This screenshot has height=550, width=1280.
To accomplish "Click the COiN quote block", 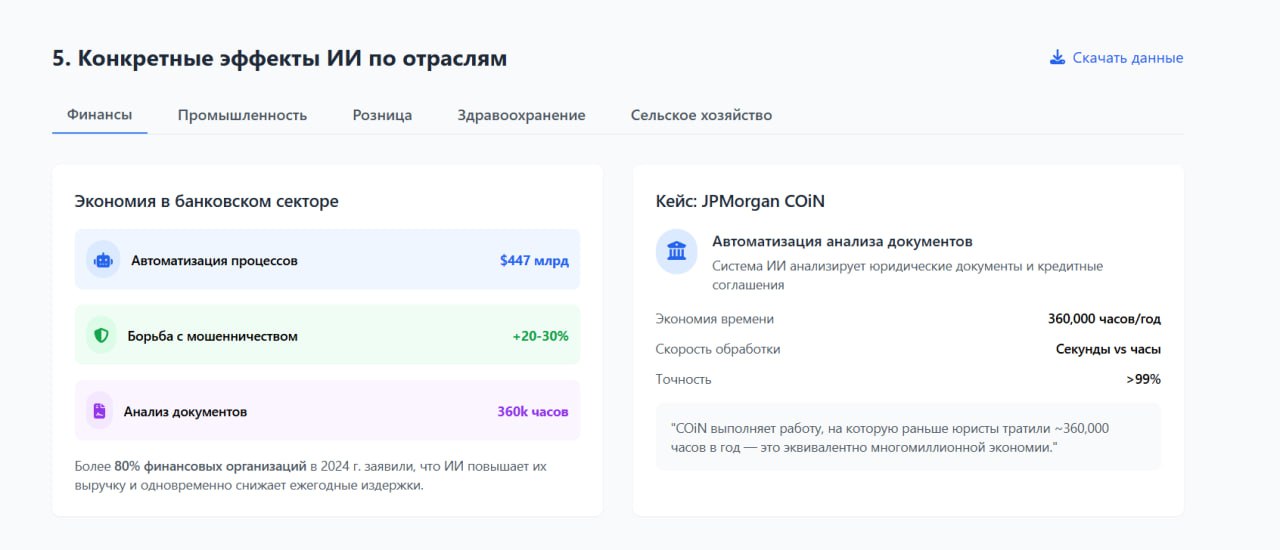I will [908, 437].
